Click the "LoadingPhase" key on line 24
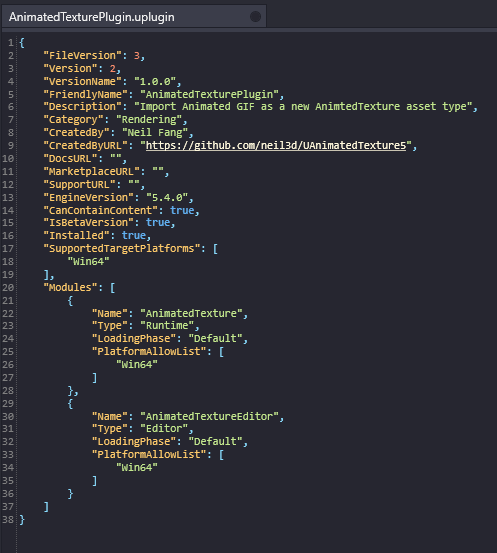497x553 pixels. (134, 339)
